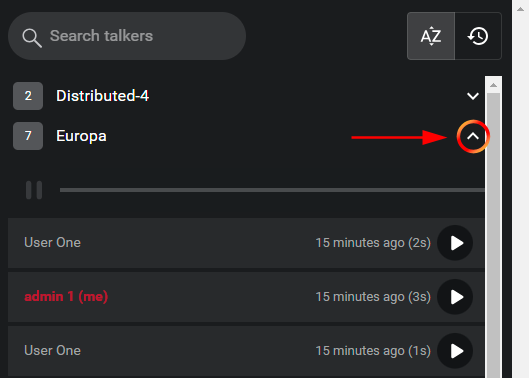Sort talkers by recent history using the clock icon
The width and height of the screenshot is (529, 378).
[x=478, y=36]
